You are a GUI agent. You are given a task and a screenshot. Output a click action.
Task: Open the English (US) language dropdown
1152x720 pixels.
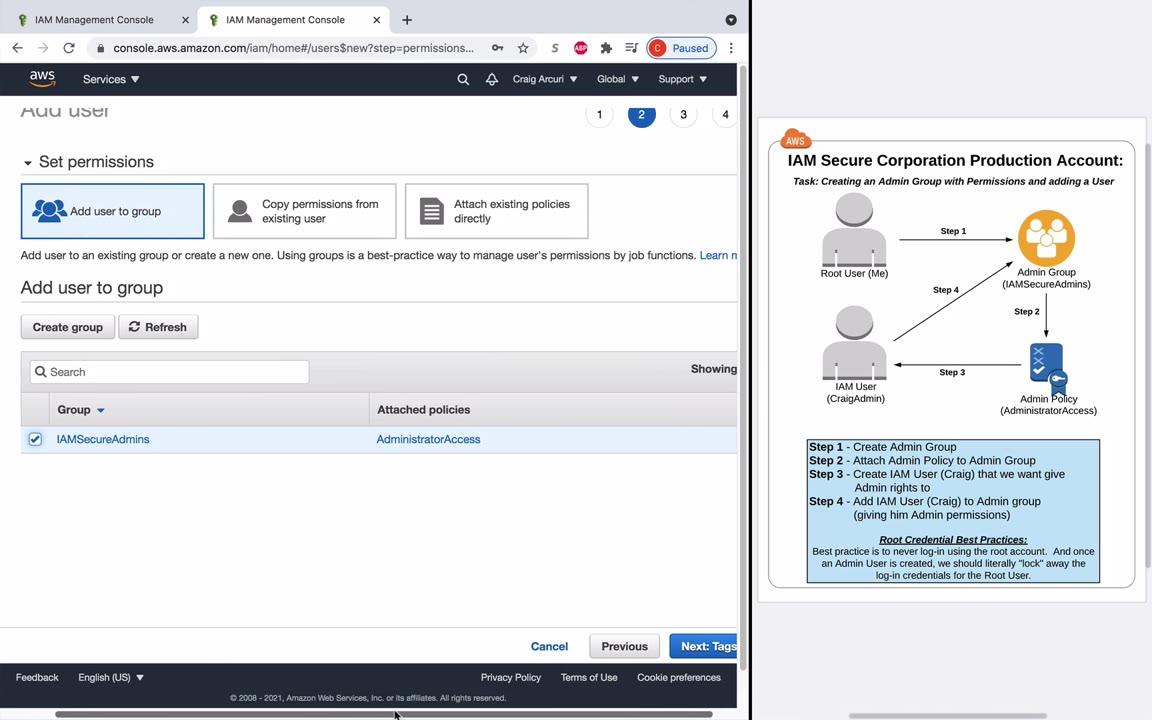coord(111,677)
